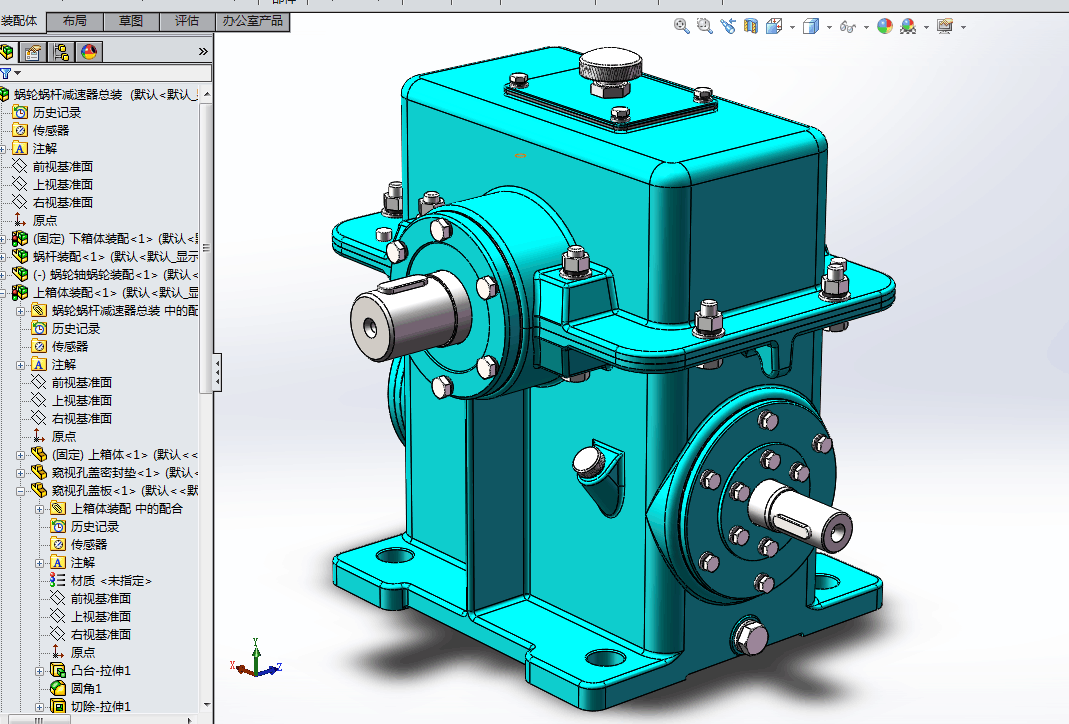Viewport: 1069px width, 724px height.
Task: Switch to the 评估 tab
Action: tap(187, 21)
